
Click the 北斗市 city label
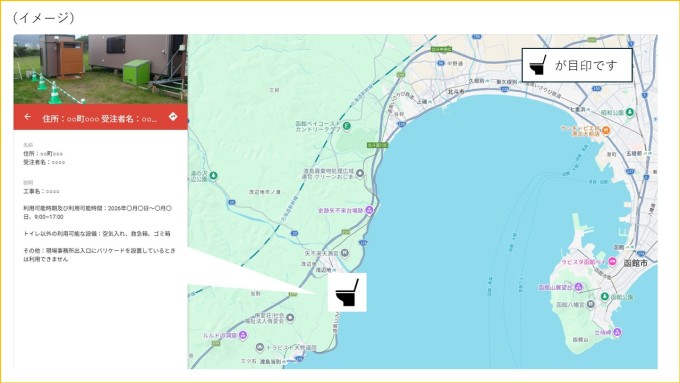(455, 92)
